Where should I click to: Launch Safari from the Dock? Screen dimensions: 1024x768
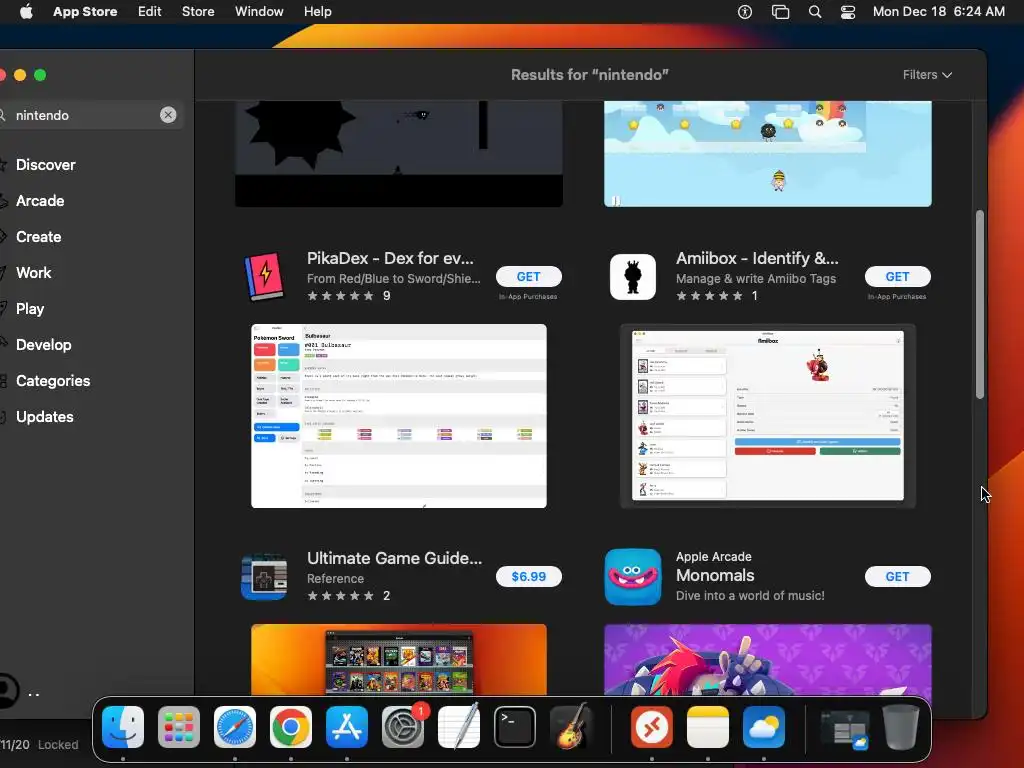[235, 727]
